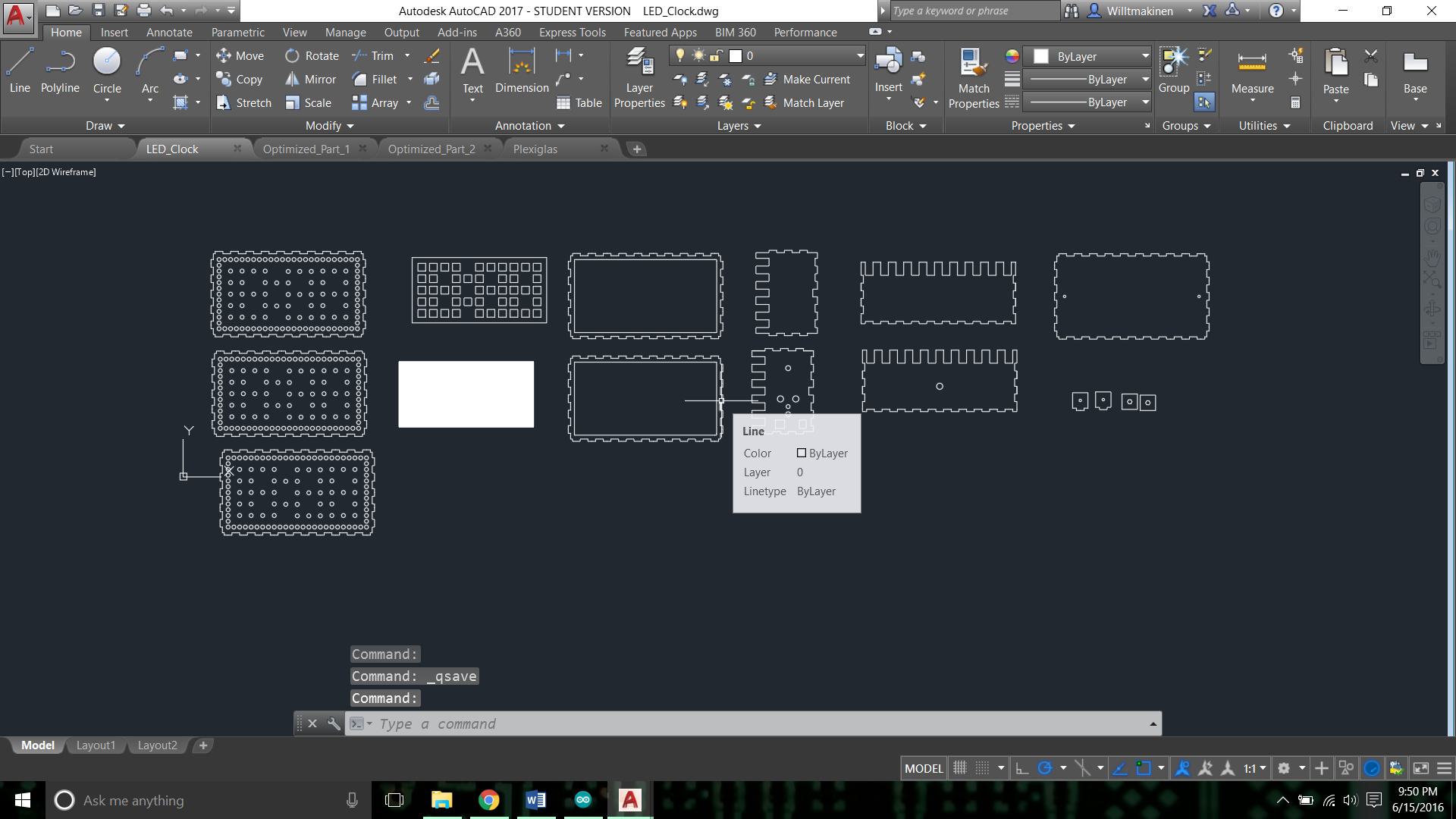The image size is (1456, 819).
Task: Expand the Block panel
Action: pyautogui.click(x=906, y=126)
